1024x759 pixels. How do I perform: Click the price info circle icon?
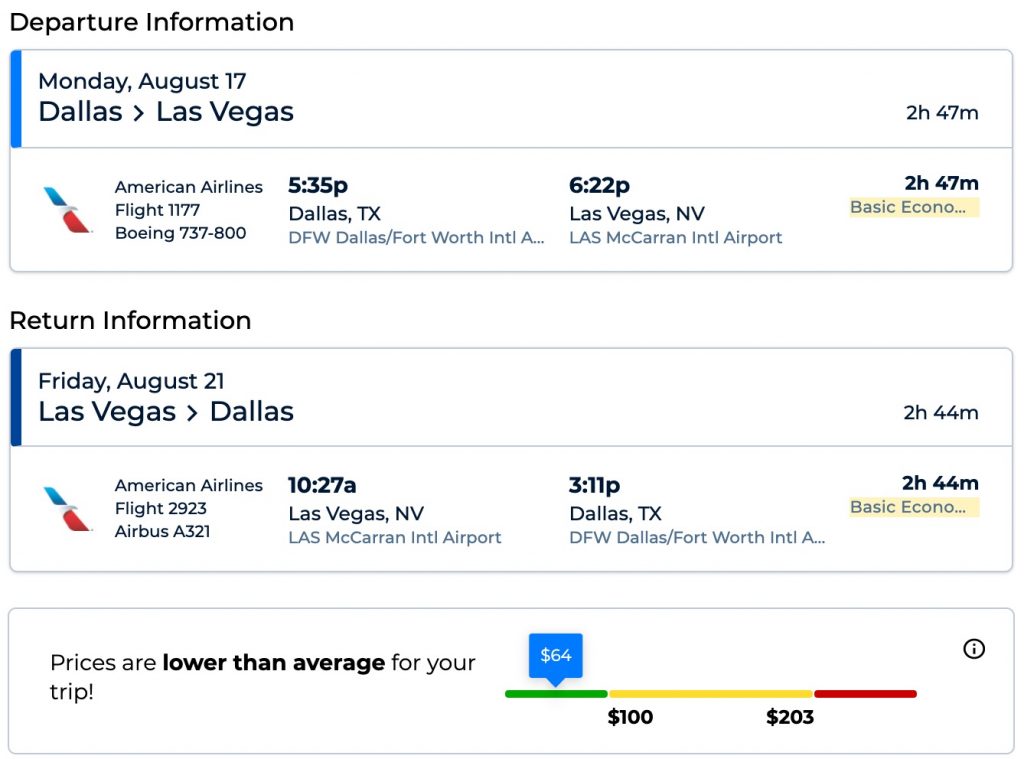pos(973,649)
